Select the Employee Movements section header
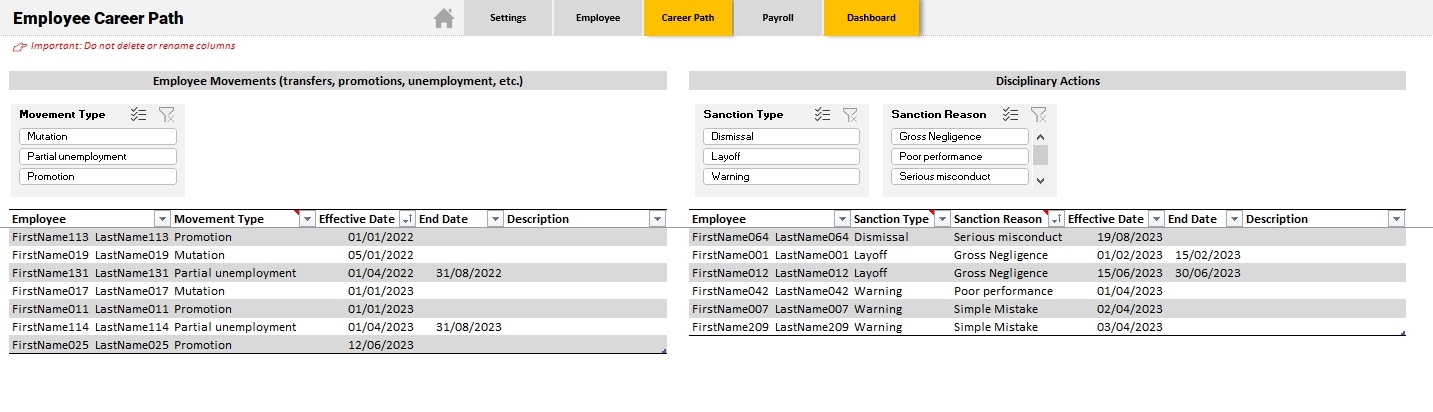 [x=338, y=81]
